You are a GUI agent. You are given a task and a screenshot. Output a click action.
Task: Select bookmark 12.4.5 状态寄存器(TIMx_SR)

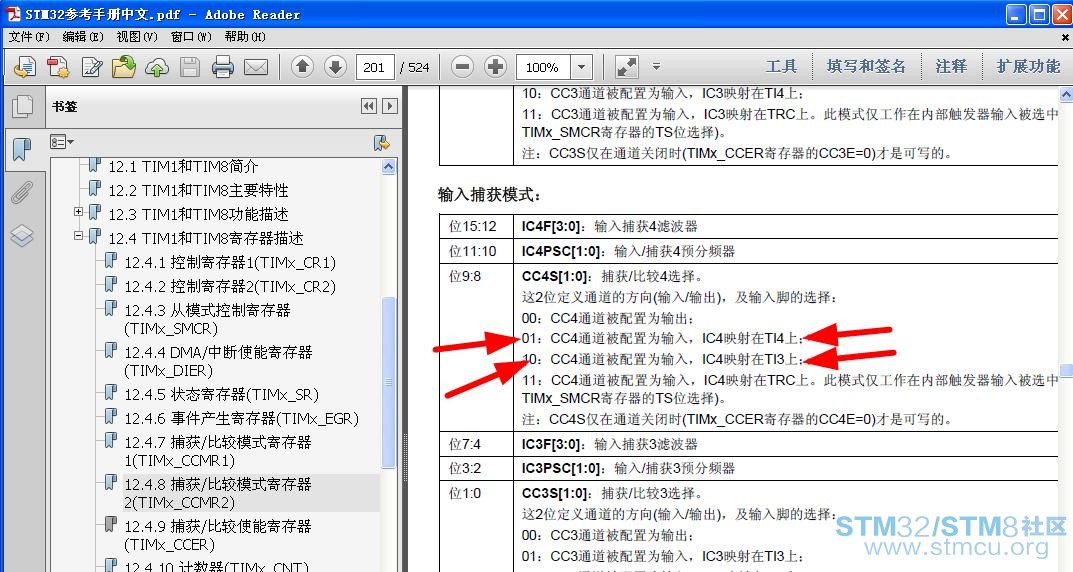(x=222, y=394)
